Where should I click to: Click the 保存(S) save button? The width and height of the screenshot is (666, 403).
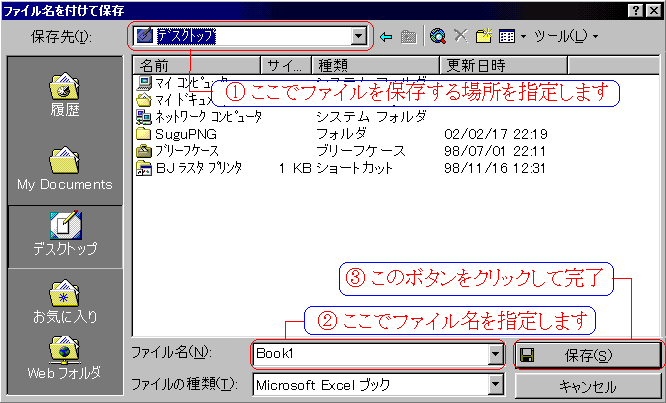[587, 354]
